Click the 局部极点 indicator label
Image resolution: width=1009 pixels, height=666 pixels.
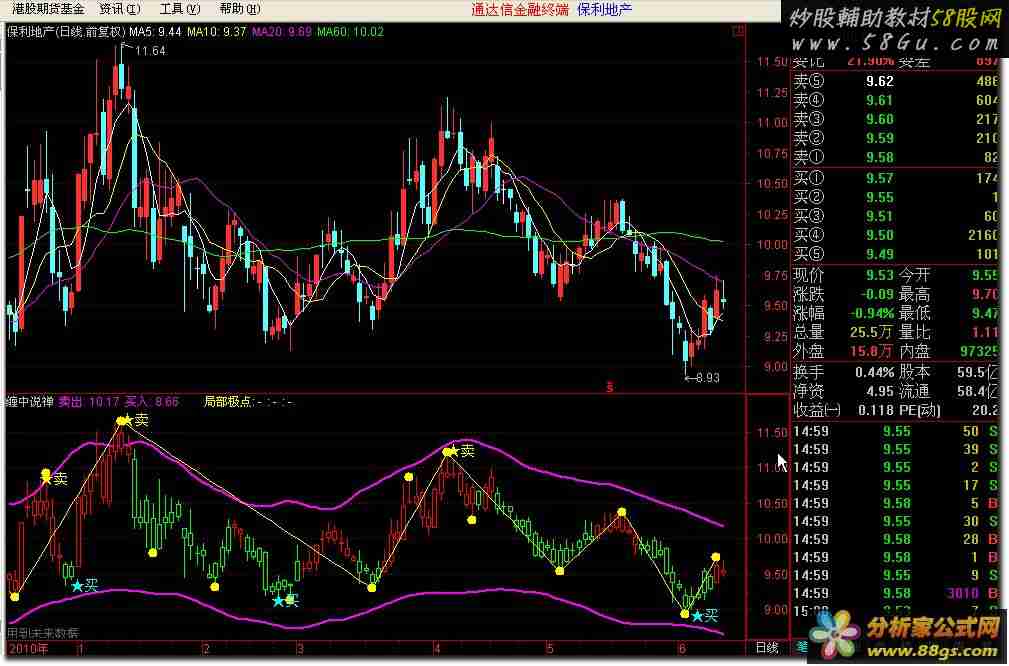click(227, 402)
